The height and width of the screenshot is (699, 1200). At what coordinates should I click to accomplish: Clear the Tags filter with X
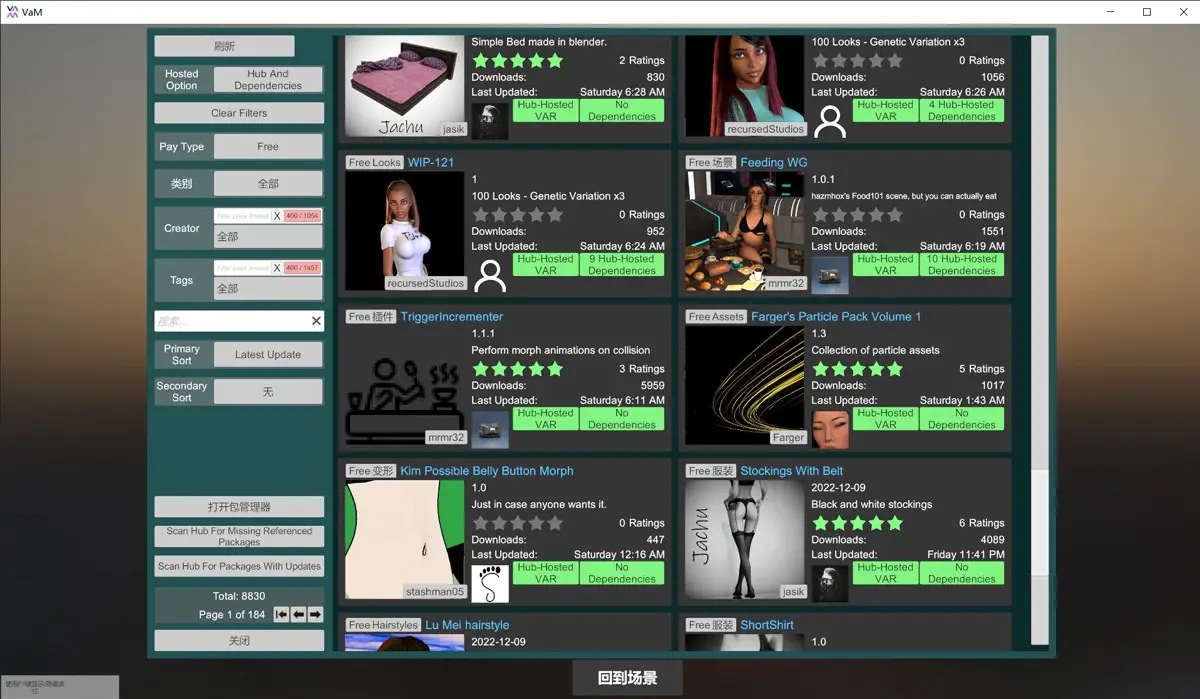point(277,268)
